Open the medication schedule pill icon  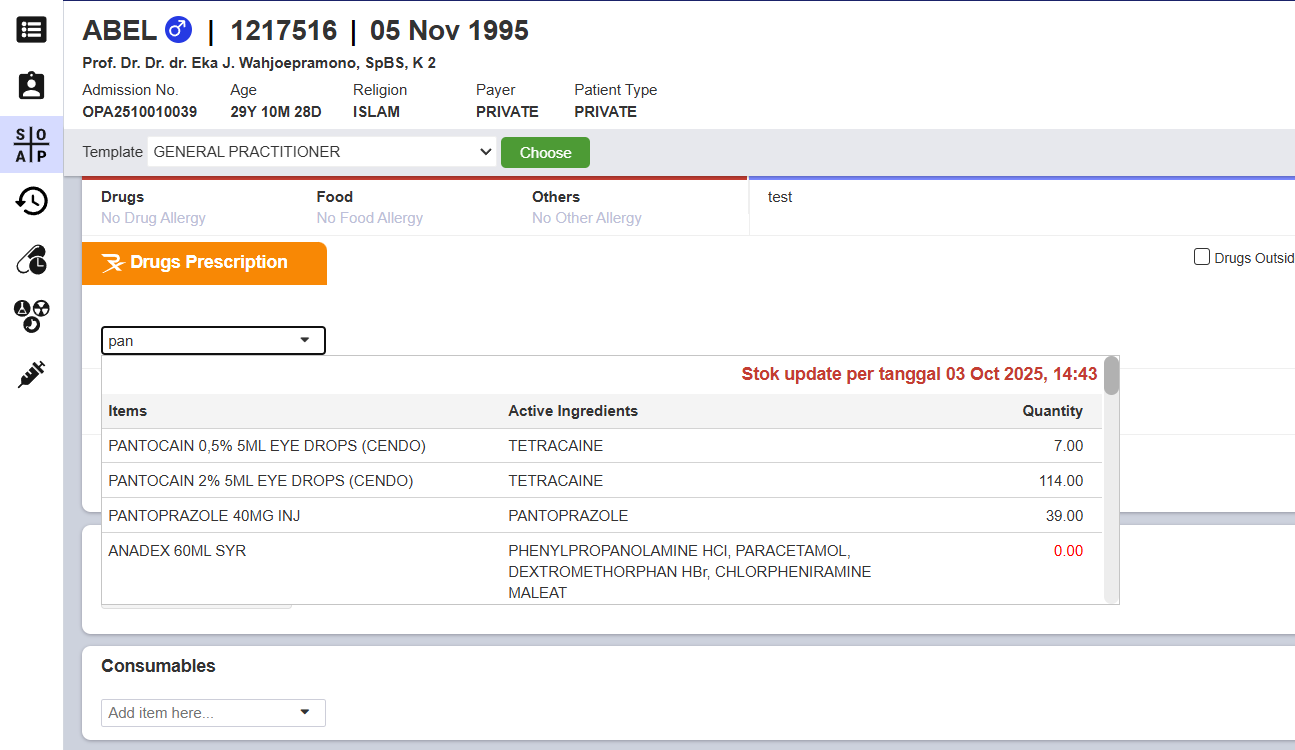[31, 260]
